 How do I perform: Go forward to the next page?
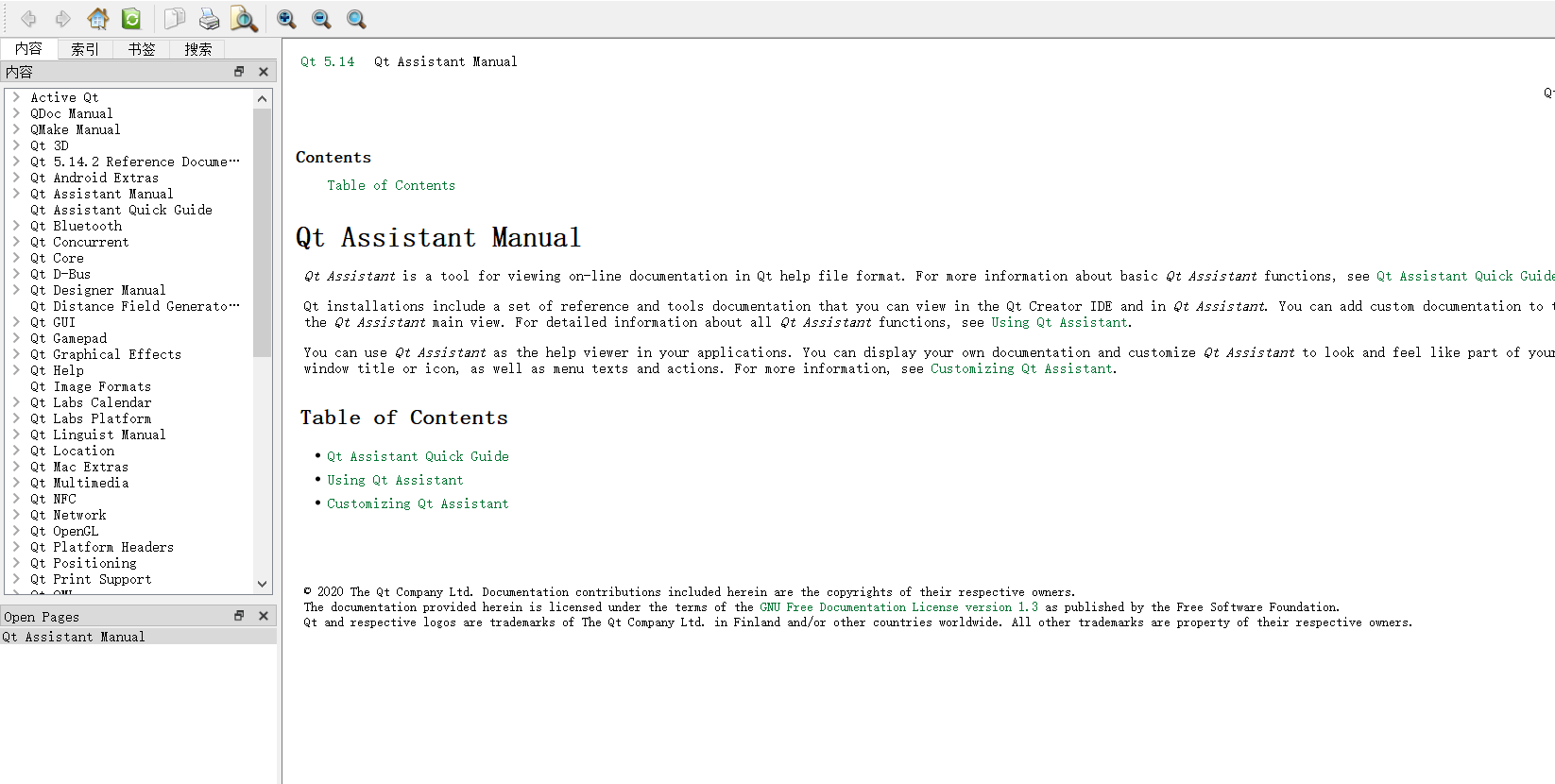tap(62, 19)
